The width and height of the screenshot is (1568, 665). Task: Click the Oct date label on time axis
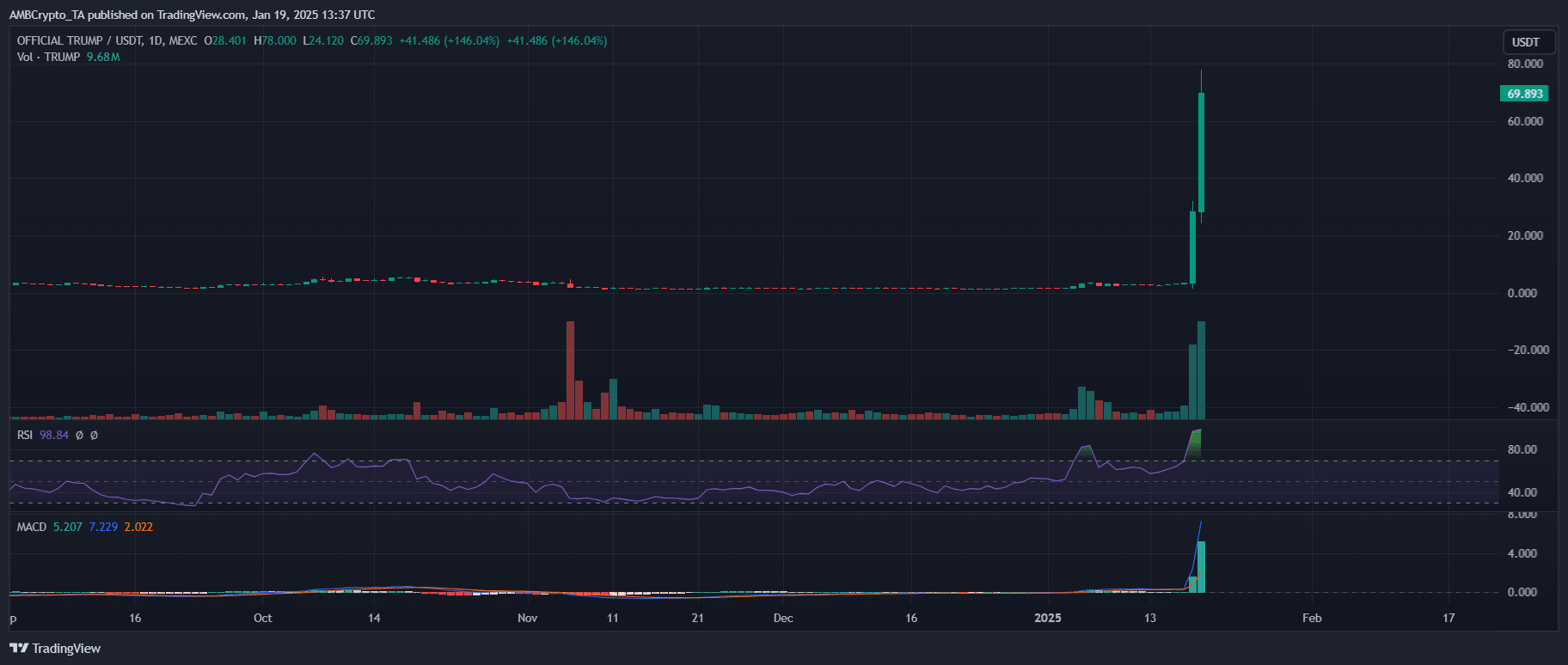[263, 618]
